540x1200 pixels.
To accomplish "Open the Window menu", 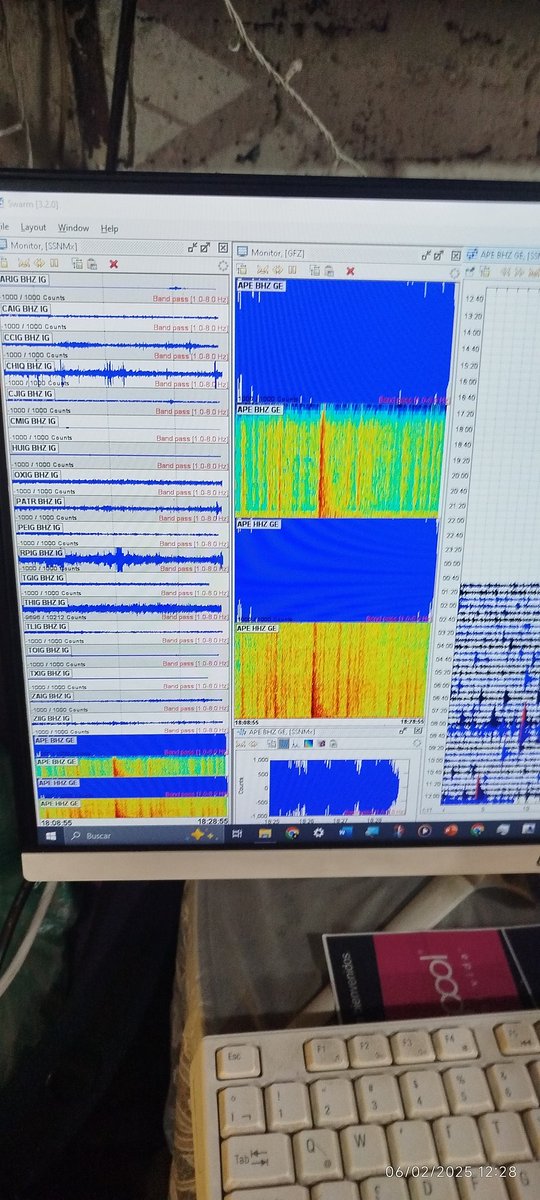I will tap(73, 228).
